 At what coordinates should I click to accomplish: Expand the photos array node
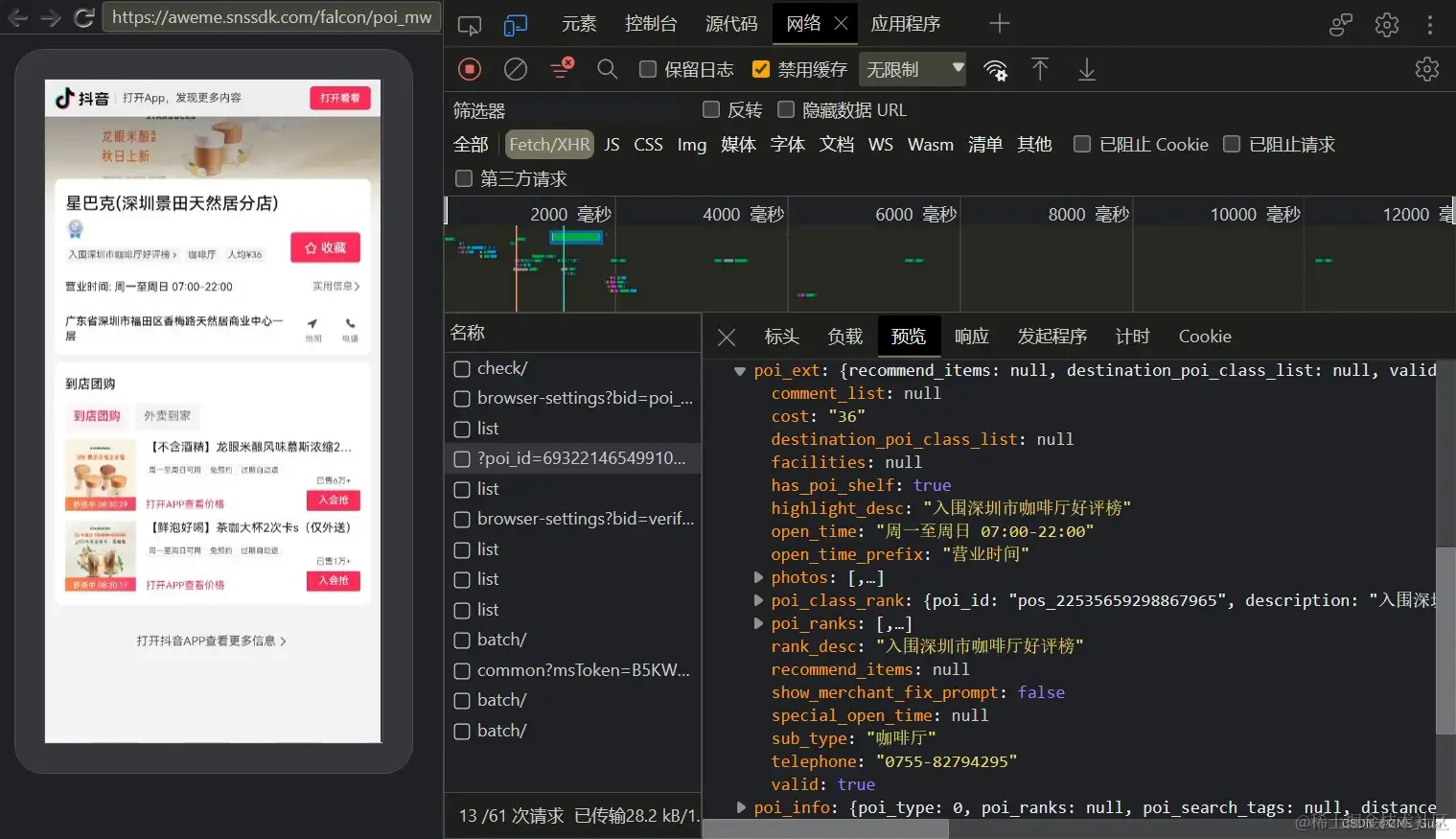[758, 577]
